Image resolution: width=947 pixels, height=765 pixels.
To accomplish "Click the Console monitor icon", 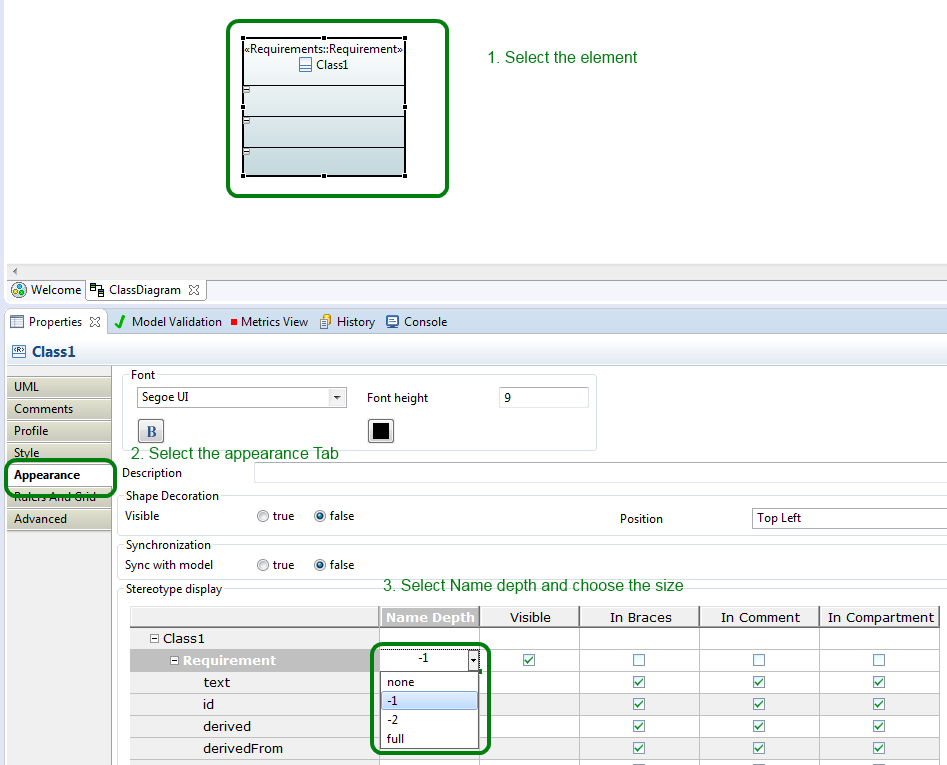I will click(393, 322).
